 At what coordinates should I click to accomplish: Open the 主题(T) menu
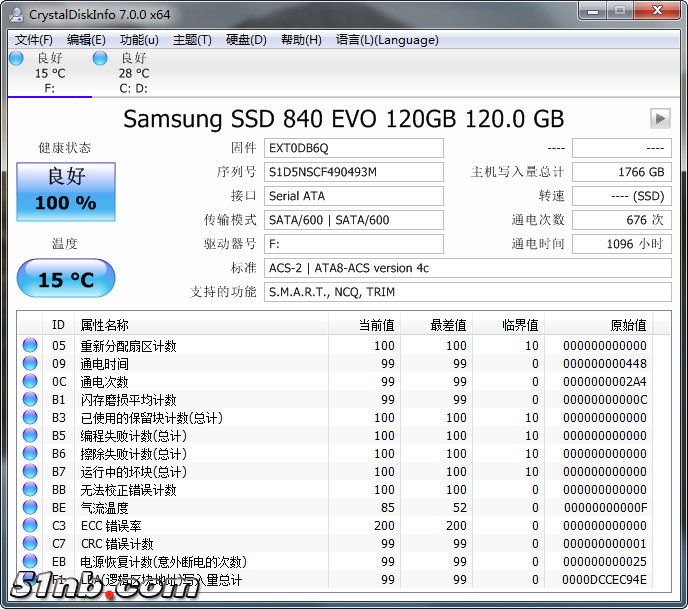pos(192,40)
